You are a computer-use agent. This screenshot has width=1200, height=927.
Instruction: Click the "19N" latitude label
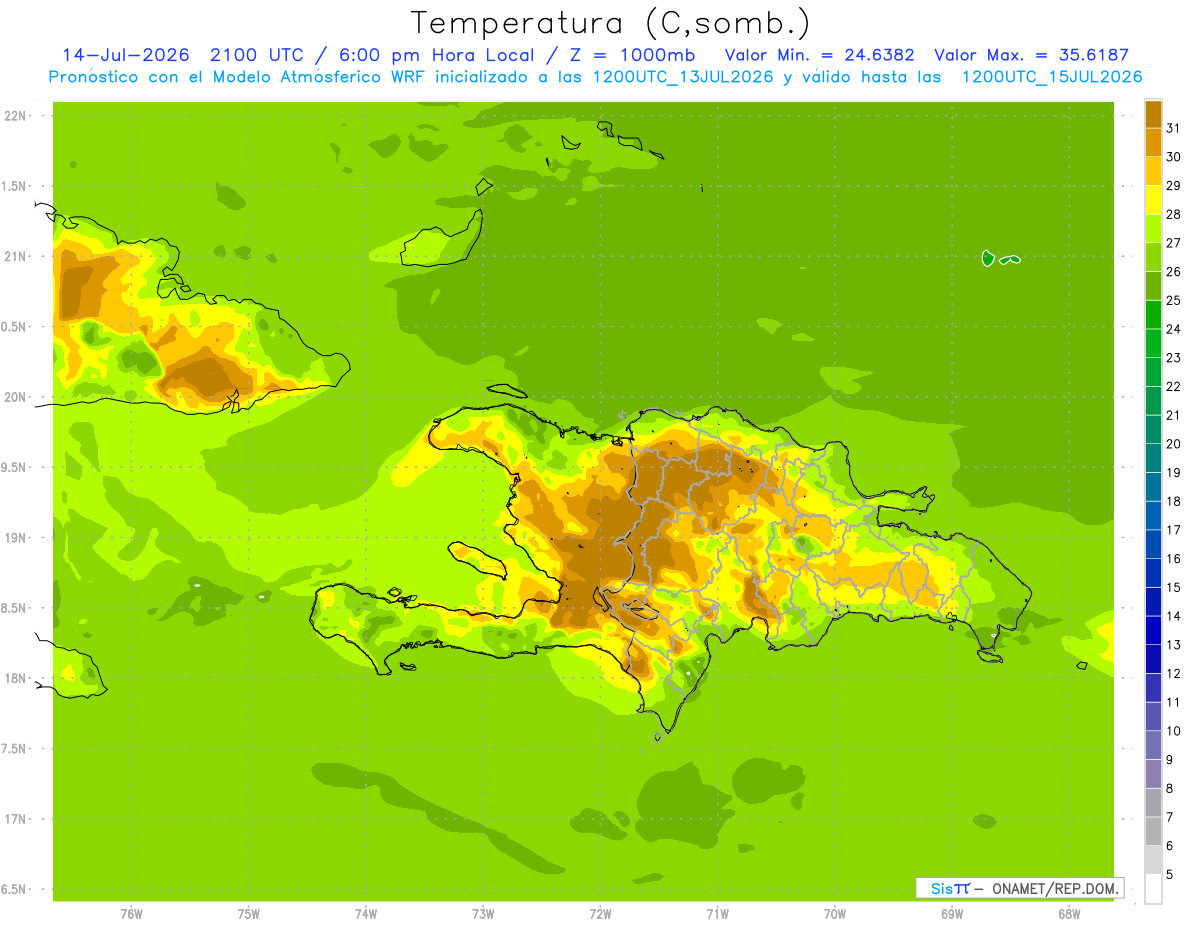pyautogui.click(x=16, y=537)
